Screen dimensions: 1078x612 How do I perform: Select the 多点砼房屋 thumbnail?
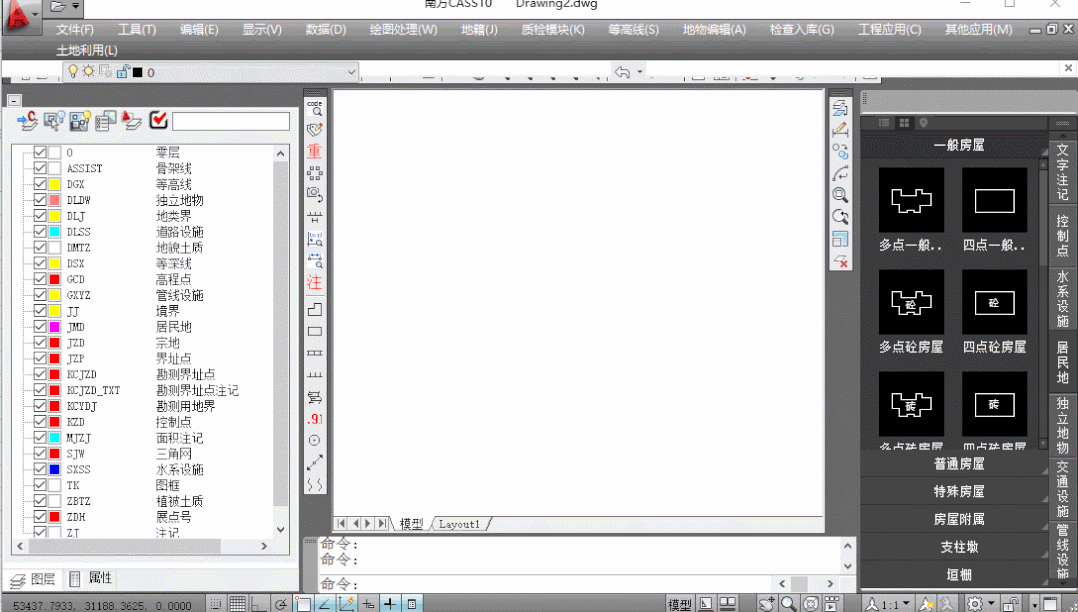click(x=911, y=302)
